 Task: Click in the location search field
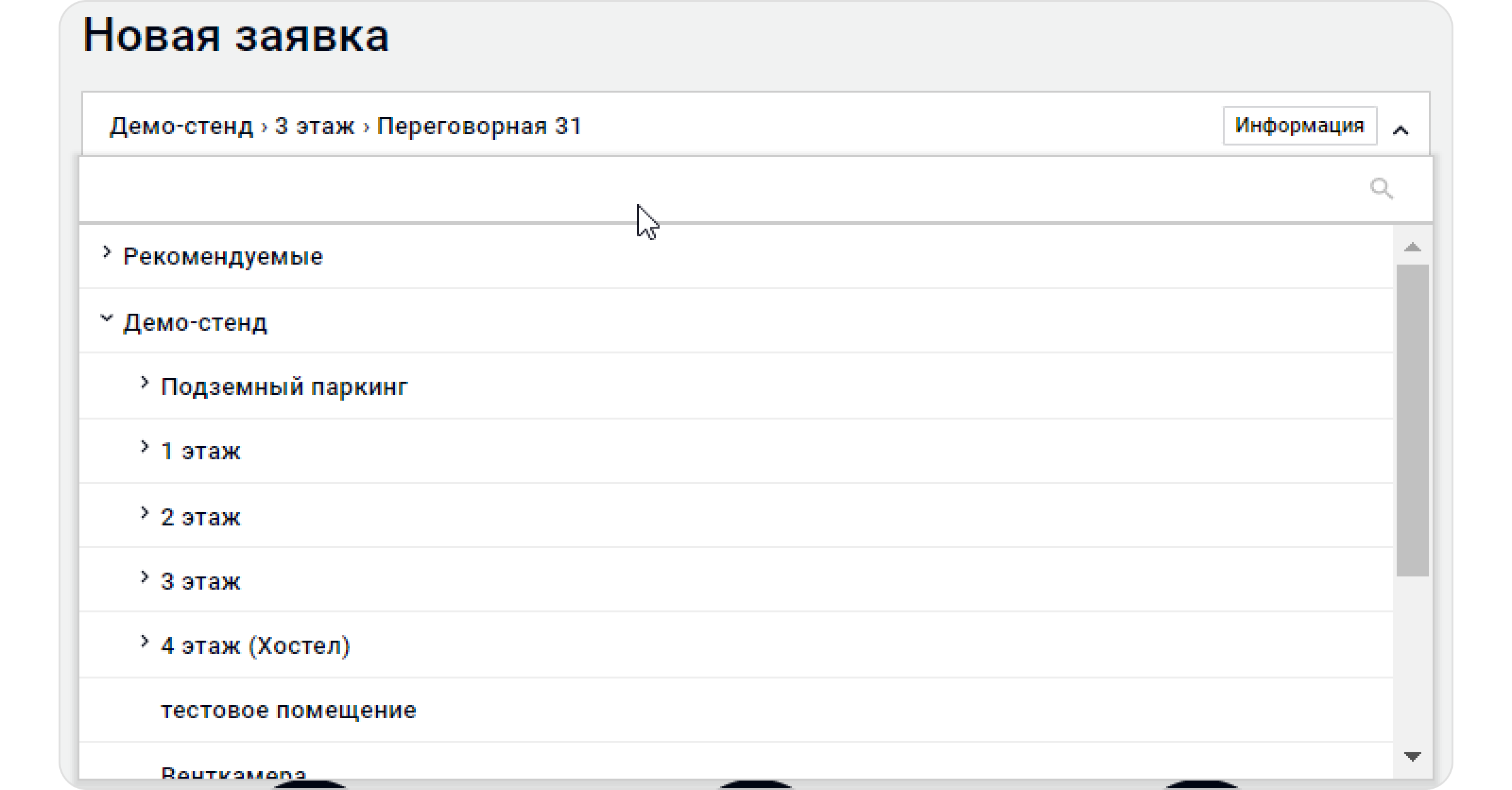pyautogui.click(x=693, y=188)
